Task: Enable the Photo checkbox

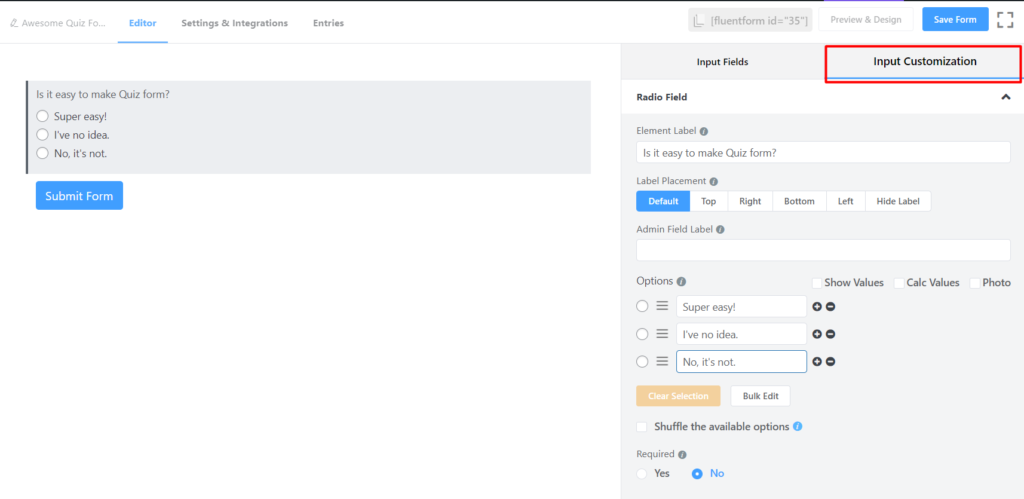Action: [x=975, y=283]
